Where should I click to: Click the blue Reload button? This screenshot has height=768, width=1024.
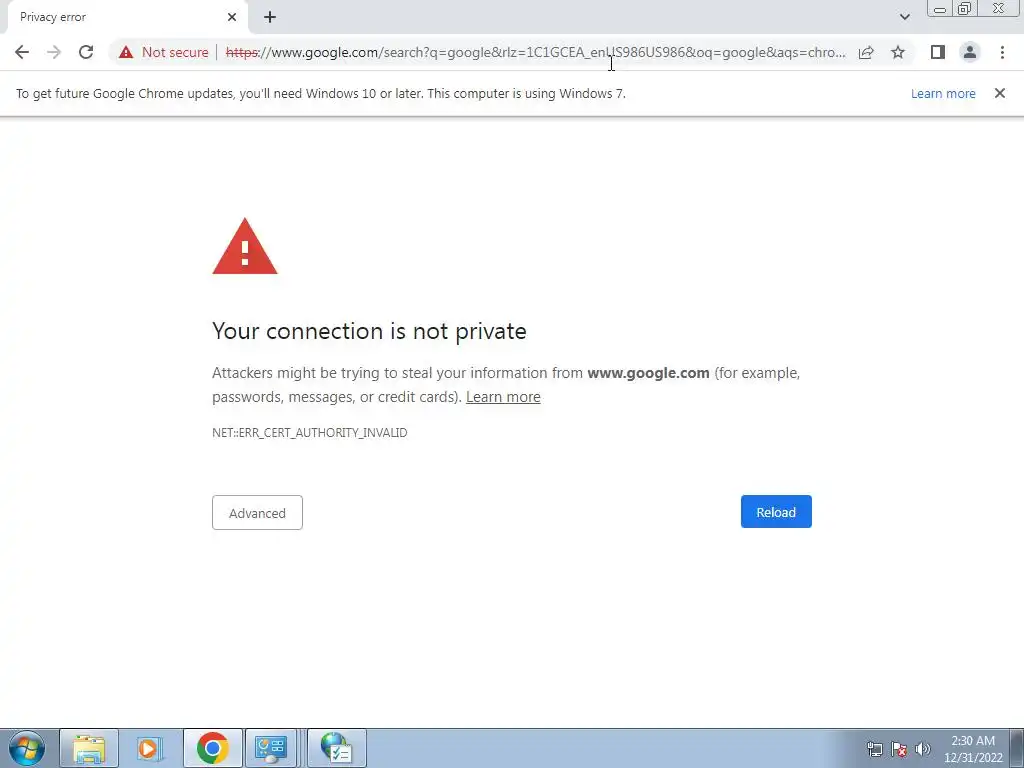(x=776, y=512)
